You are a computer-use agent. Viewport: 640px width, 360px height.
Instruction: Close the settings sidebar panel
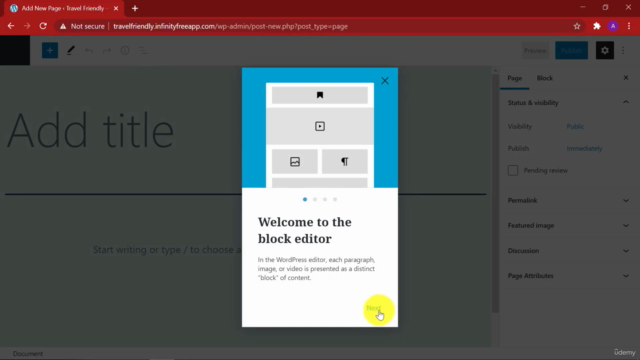tap(626, 78)
